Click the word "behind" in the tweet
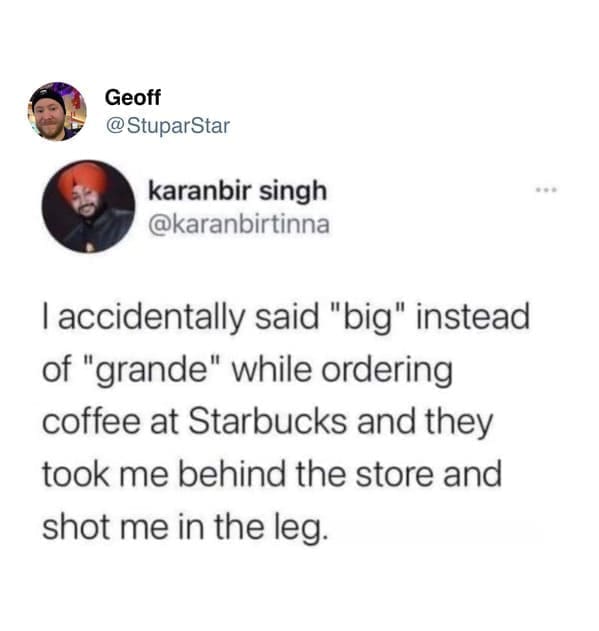This screenshot has width=599, height=631. pyautogui.click(x=231, y=474)
